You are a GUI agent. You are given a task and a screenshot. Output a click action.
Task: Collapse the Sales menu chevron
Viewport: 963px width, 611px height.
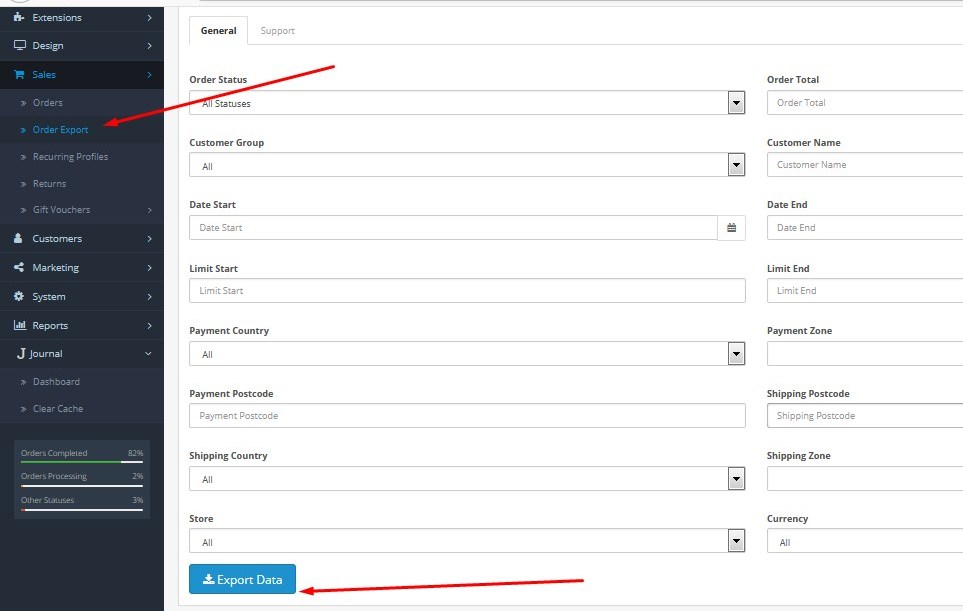pyautogui.click(x=149, y=75)
